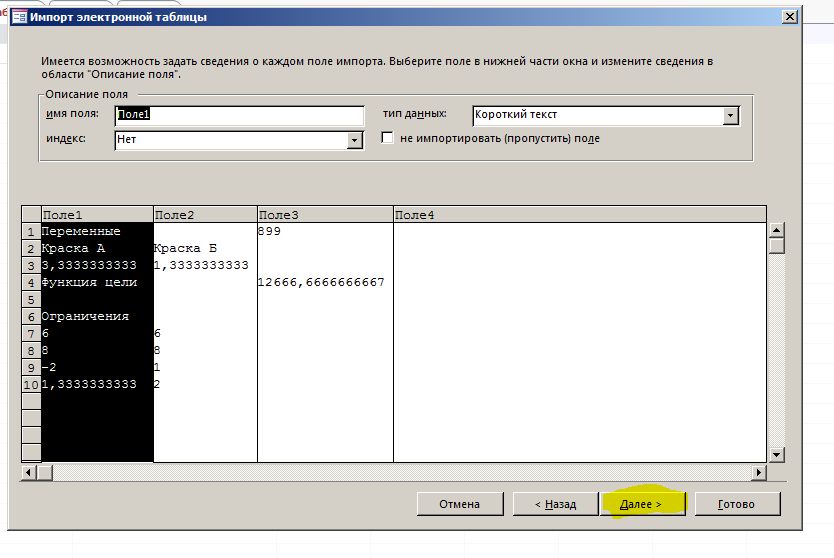Click the '8' cell in Поле2 column
Screen dimensions: 834x558
coord(205,351)
